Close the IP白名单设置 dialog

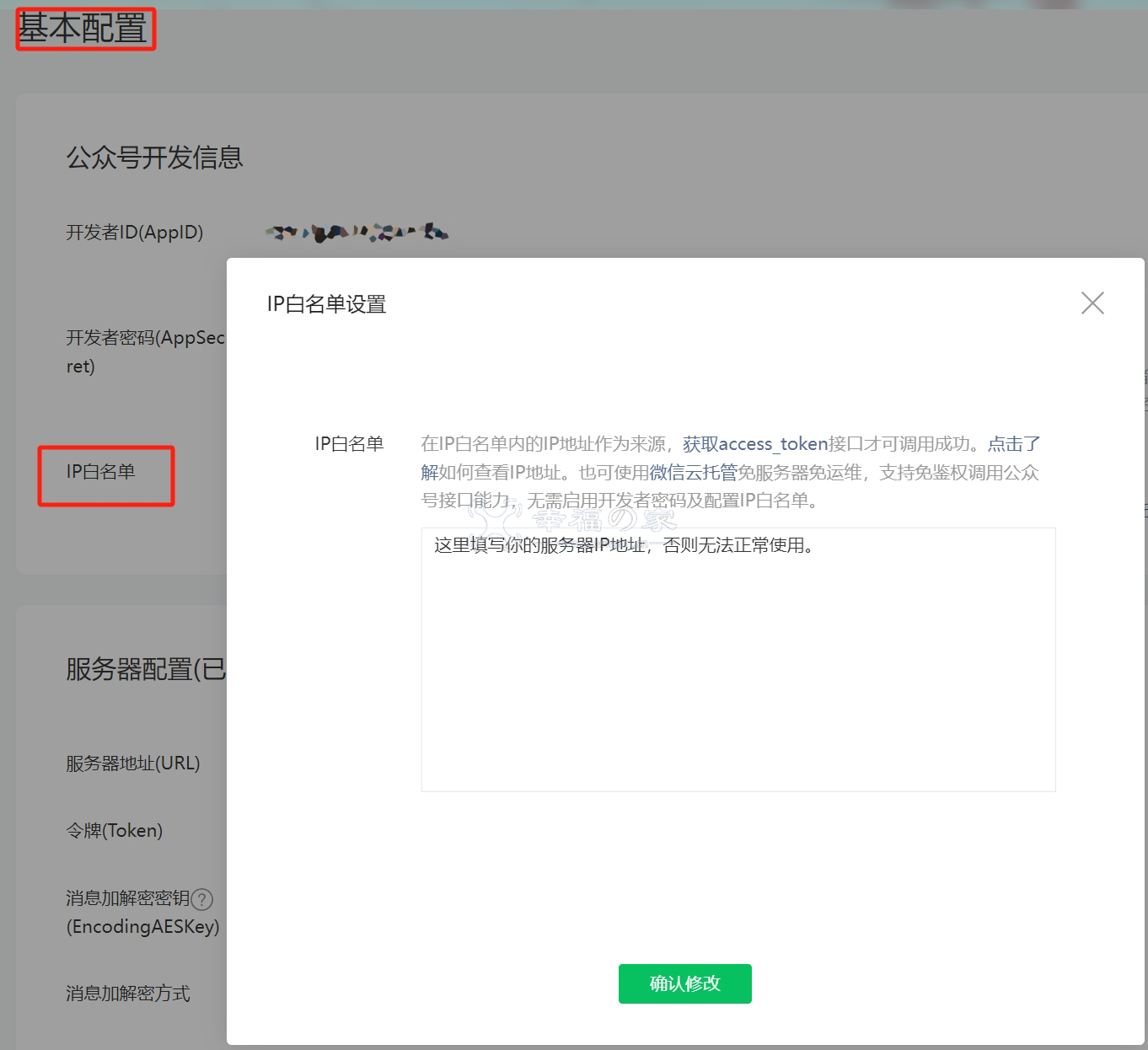point(1092,303)
